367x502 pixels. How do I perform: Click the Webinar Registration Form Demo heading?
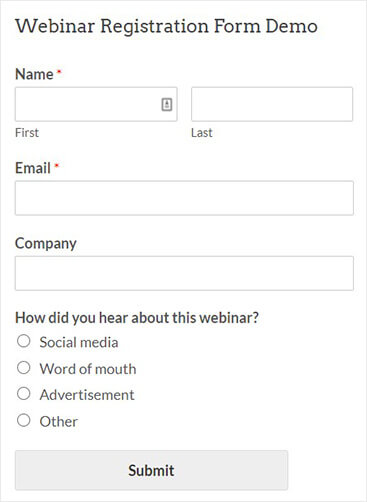(x=166, y=26)
